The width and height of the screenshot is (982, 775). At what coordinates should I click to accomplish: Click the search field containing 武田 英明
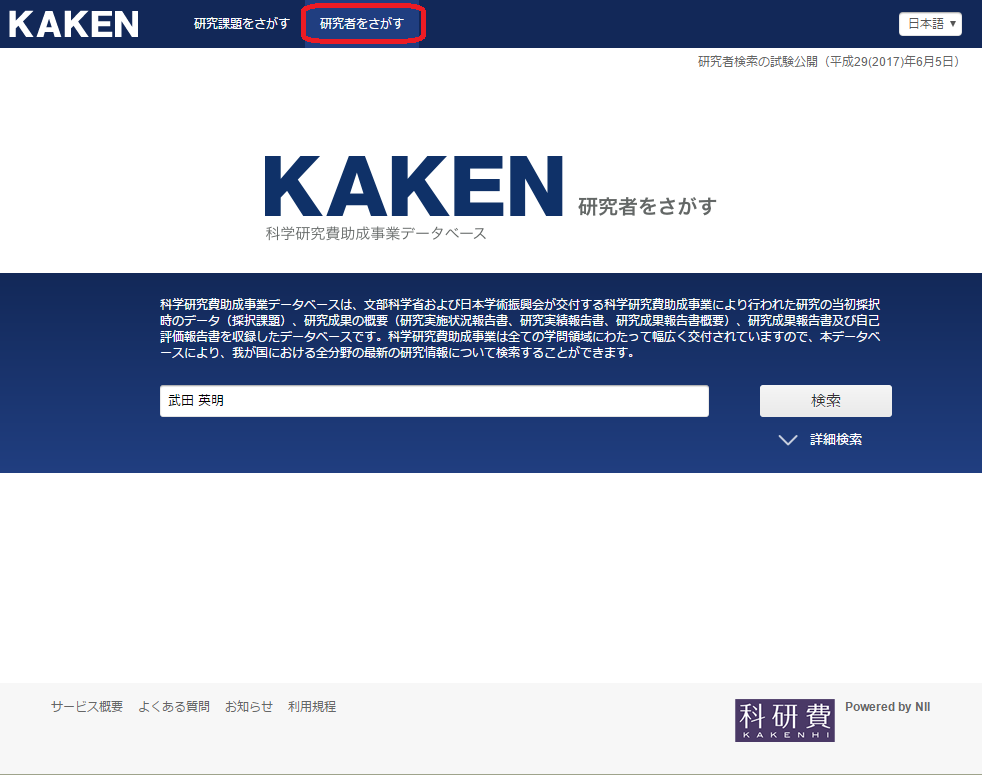[x=434, y=401]
